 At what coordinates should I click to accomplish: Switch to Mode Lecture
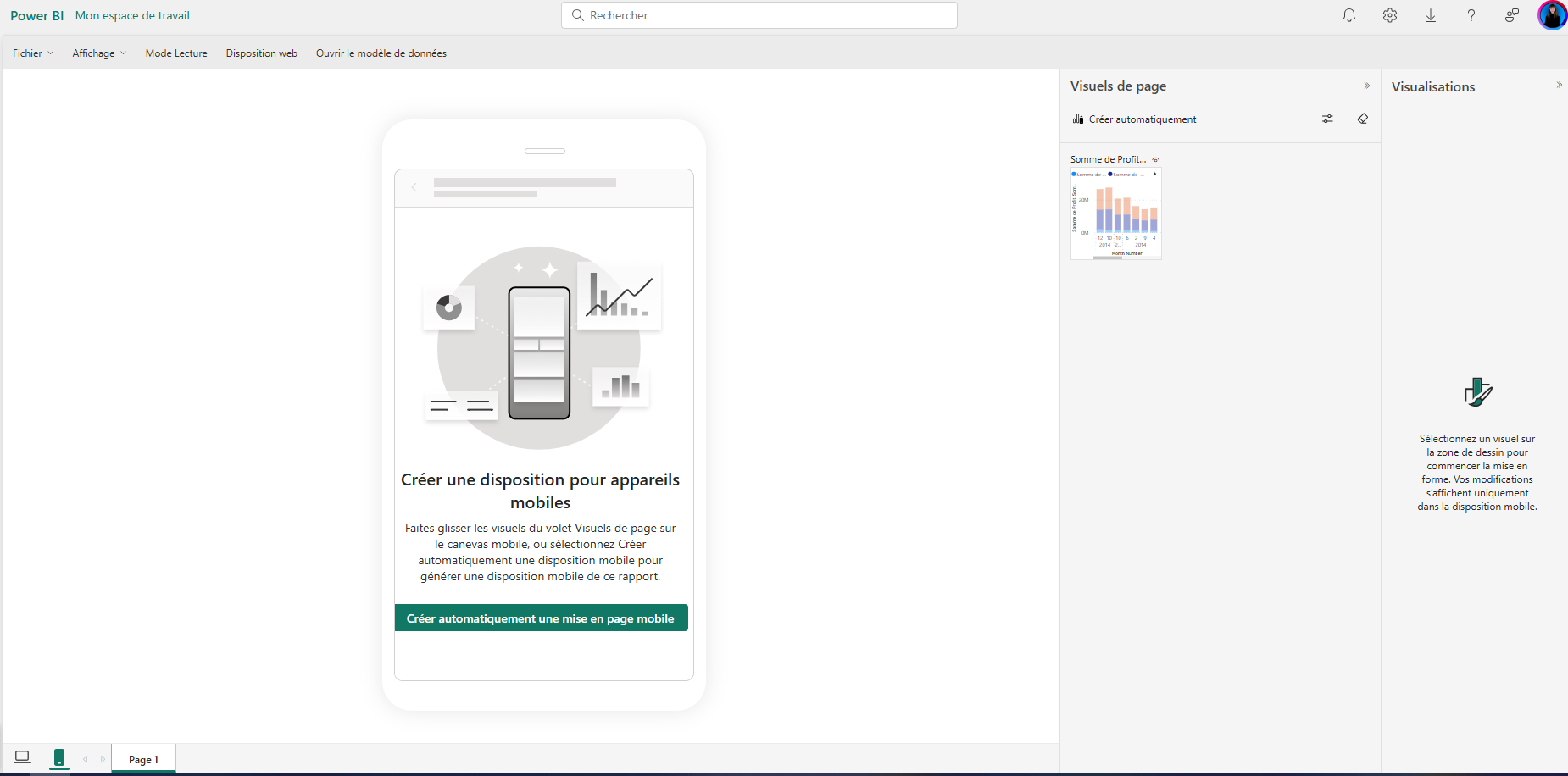click(176, 53)
